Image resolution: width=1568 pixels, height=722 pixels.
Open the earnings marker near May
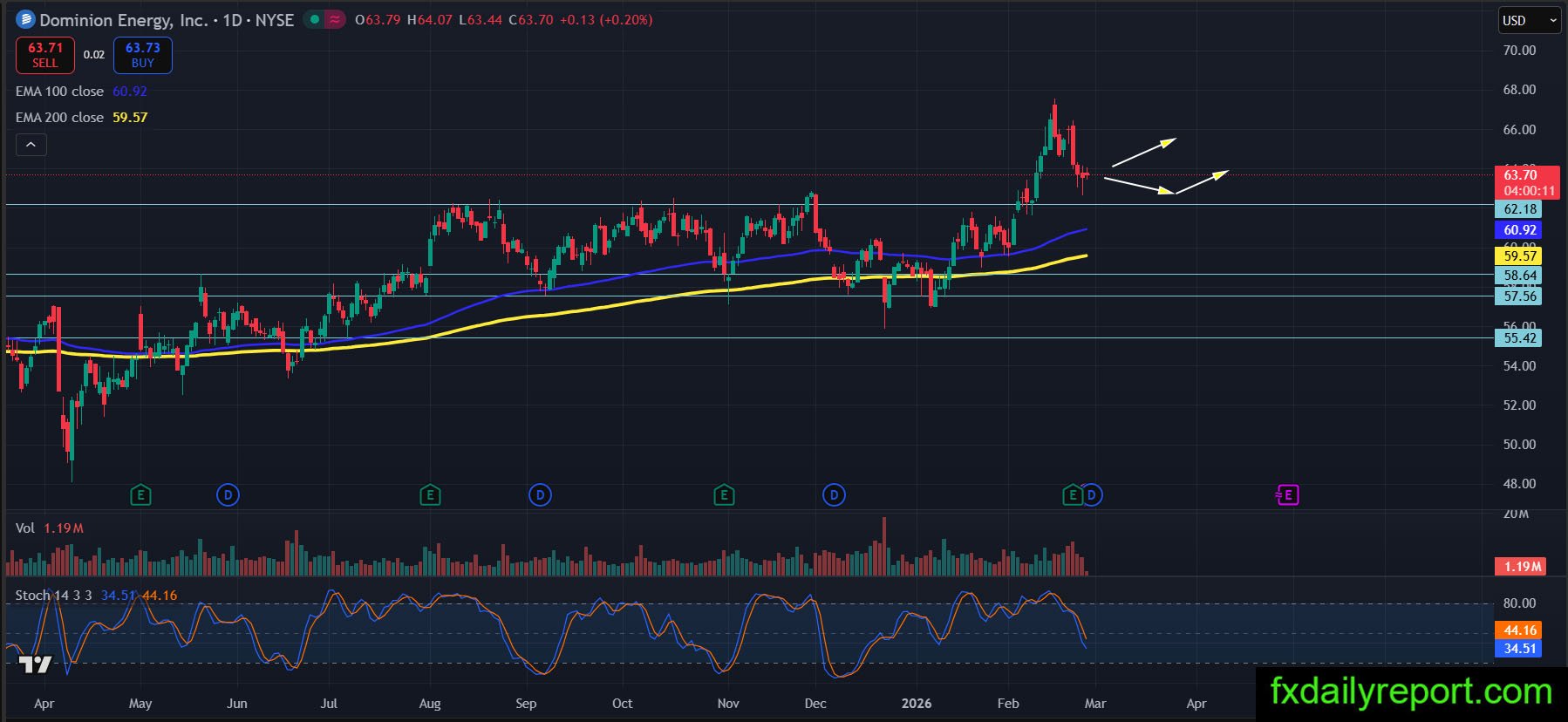tap(140, 495)
